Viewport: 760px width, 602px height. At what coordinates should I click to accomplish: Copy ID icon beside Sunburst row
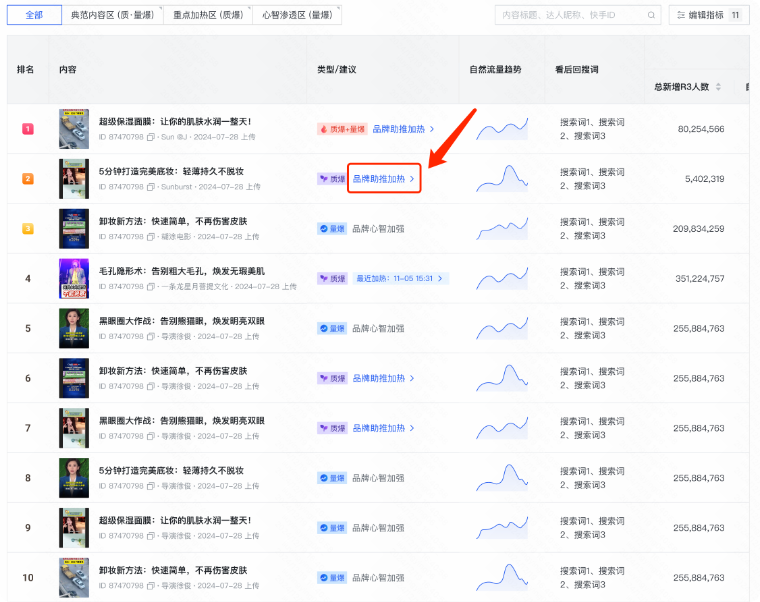151,187
